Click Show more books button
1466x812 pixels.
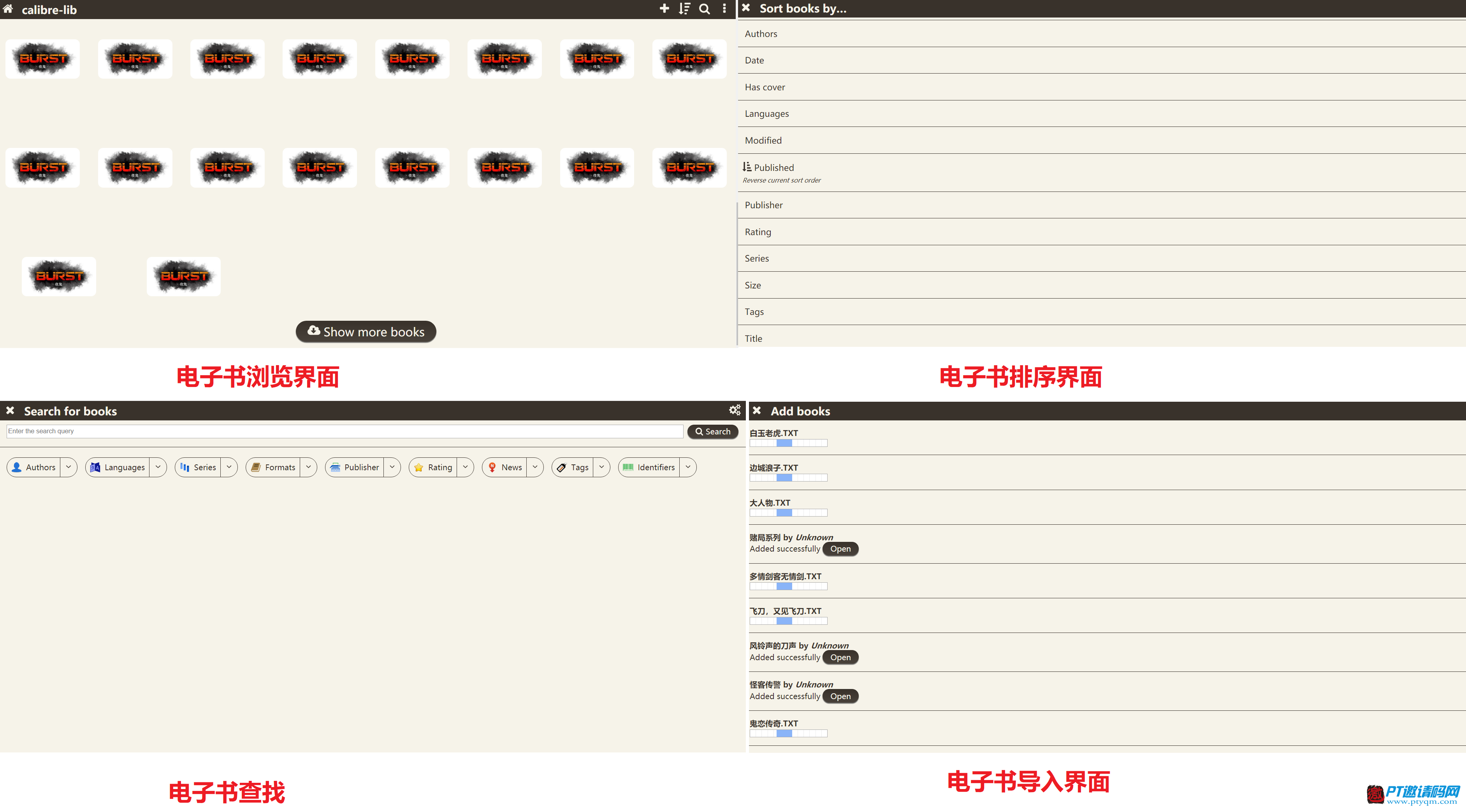coord(366,332)
